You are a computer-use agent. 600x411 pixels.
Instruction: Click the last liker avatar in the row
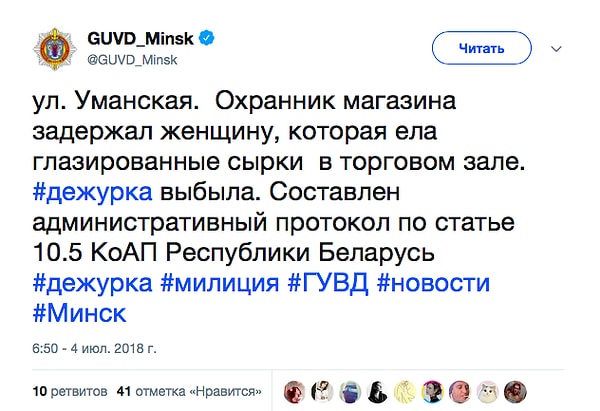click(x=514, y=391)
